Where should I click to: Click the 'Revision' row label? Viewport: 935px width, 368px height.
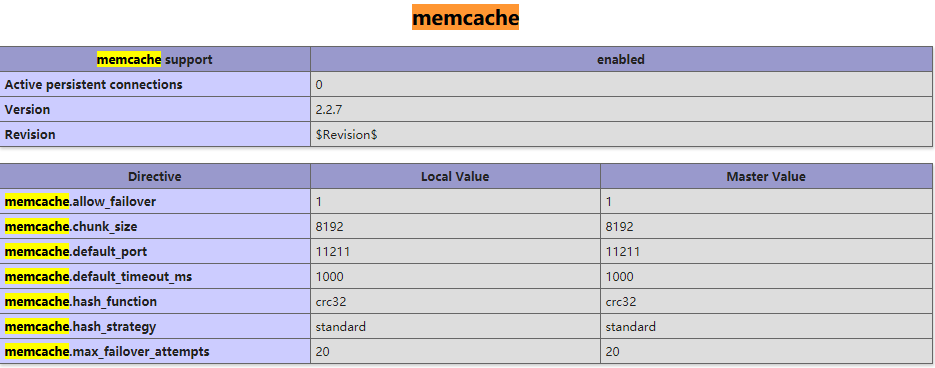click(x=30, y=135)
